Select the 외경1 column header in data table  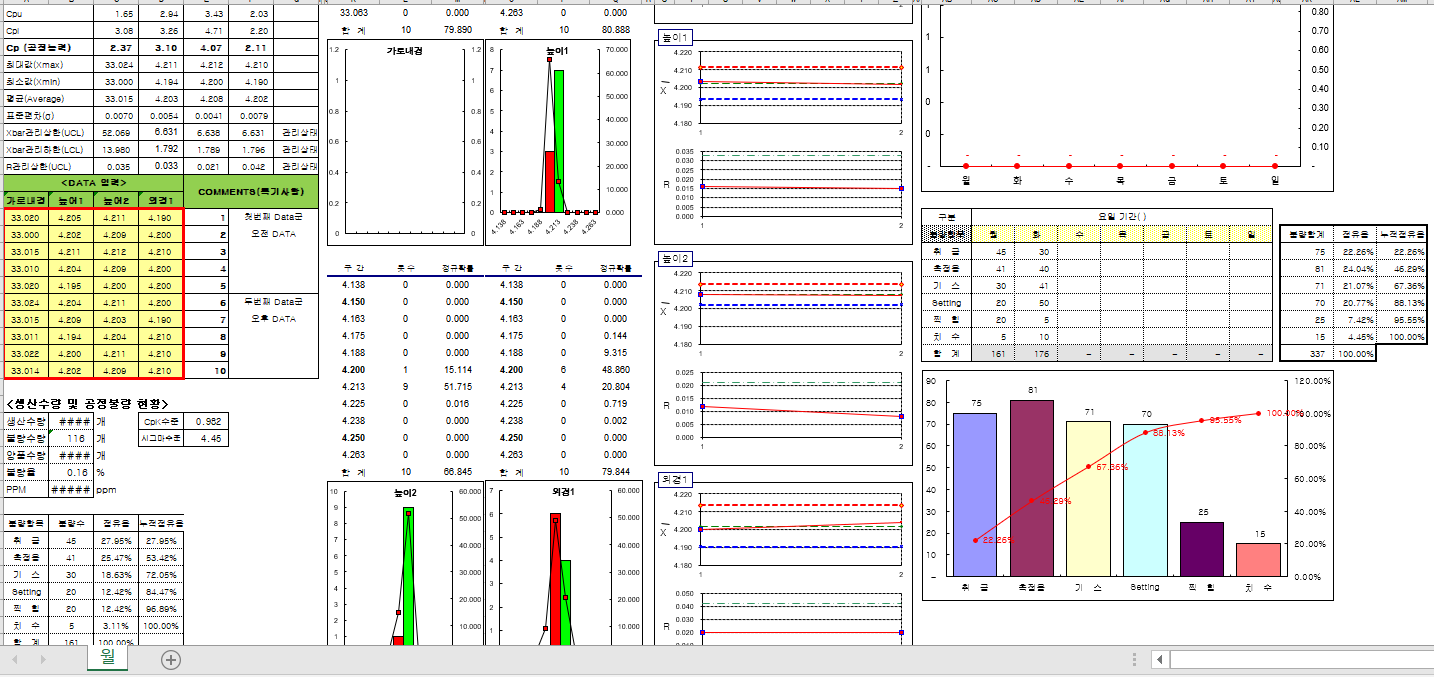pos(160,200)
